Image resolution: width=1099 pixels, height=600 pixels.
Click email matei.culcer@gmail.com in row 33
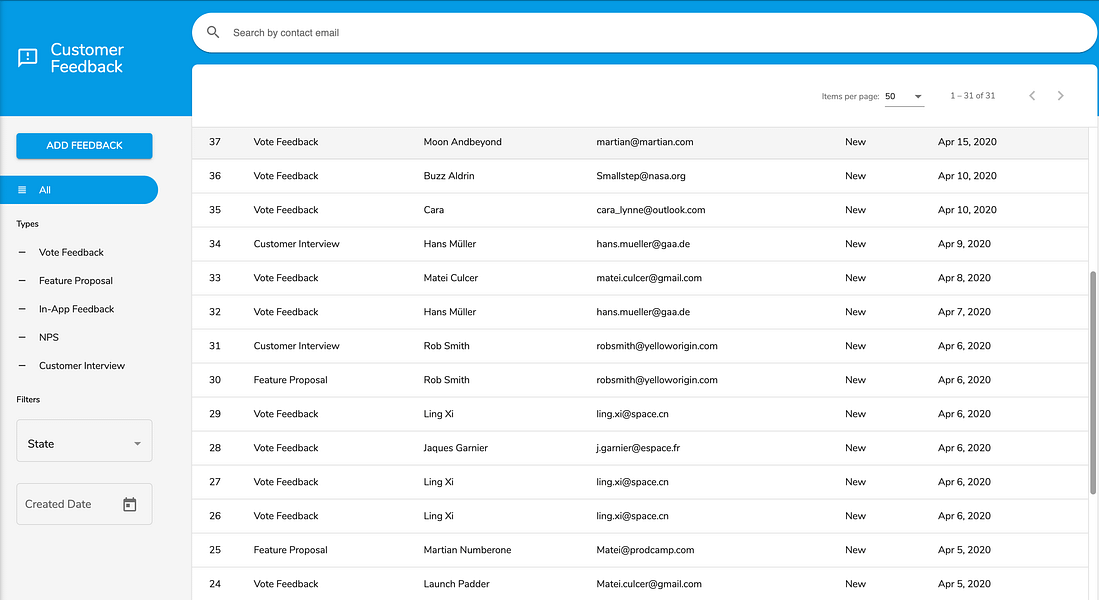(x=649, y=278)
